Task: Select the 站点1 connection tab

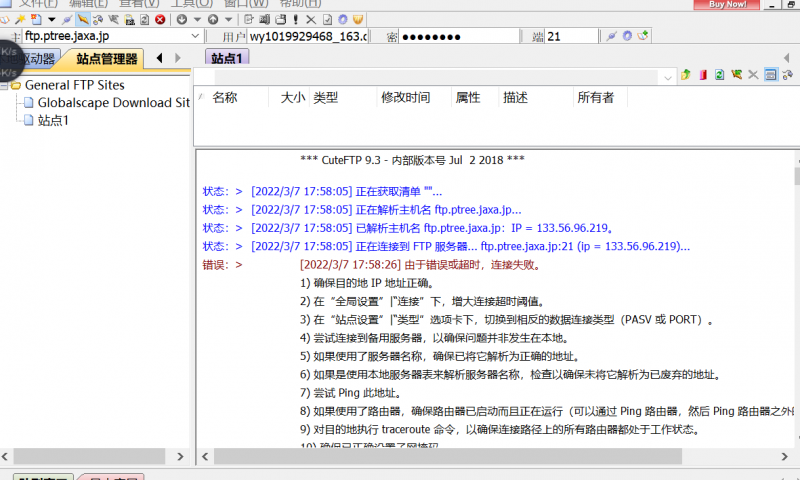Action: click(x=228, y=58)
